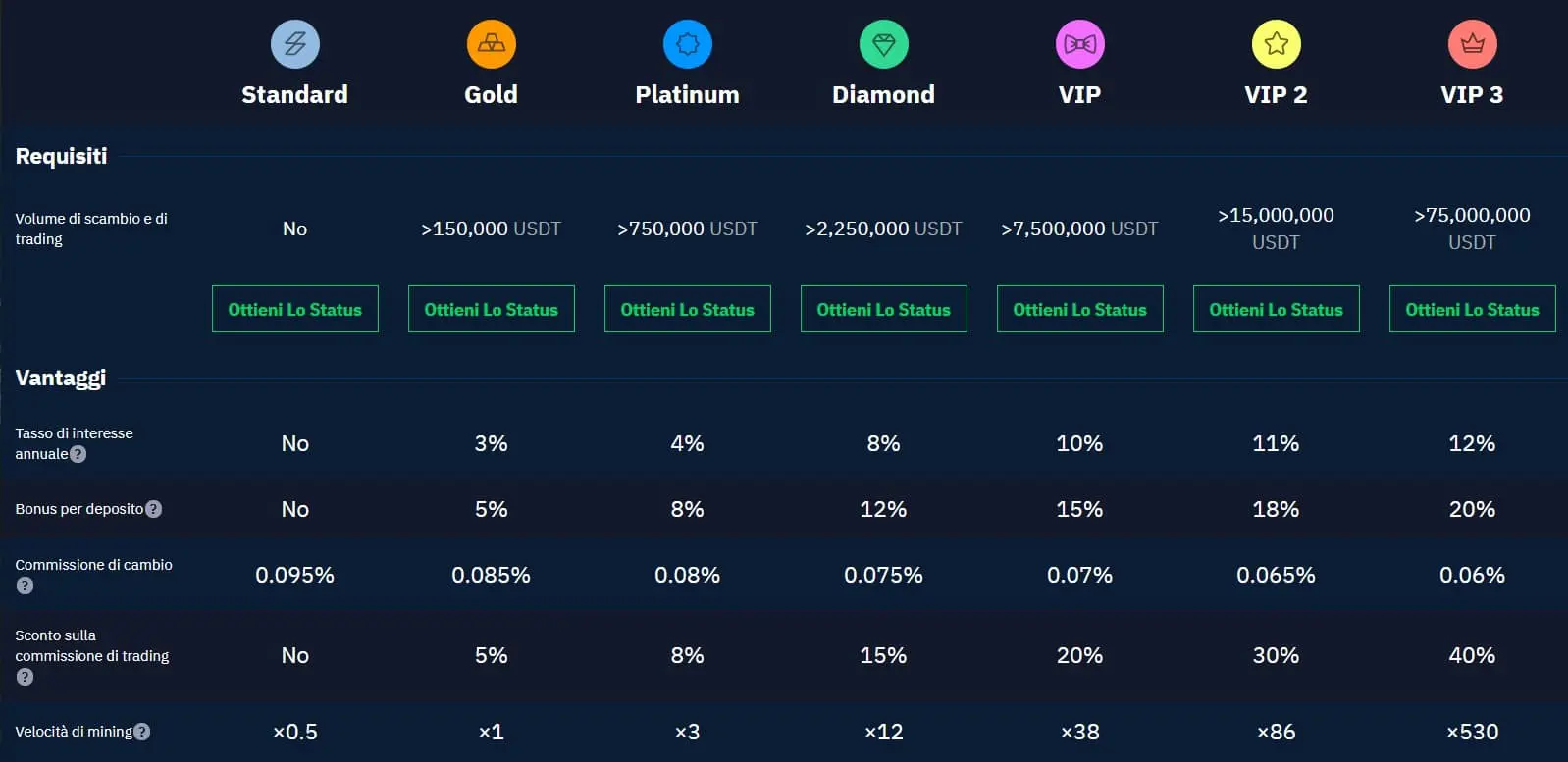The width and height of the screenshot is (1568, 762).
Task: Click the VIP 2 yellow star icon
Action: point(1276,44)
